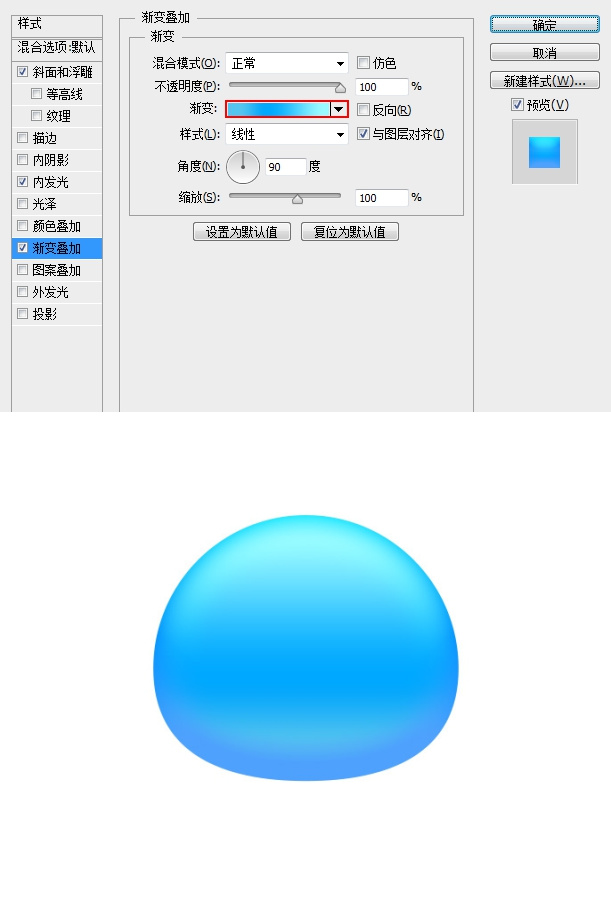Enable 等高线 checkbox
The height and width of the screenshot is (900, 611).
click(x=36, y=94)
